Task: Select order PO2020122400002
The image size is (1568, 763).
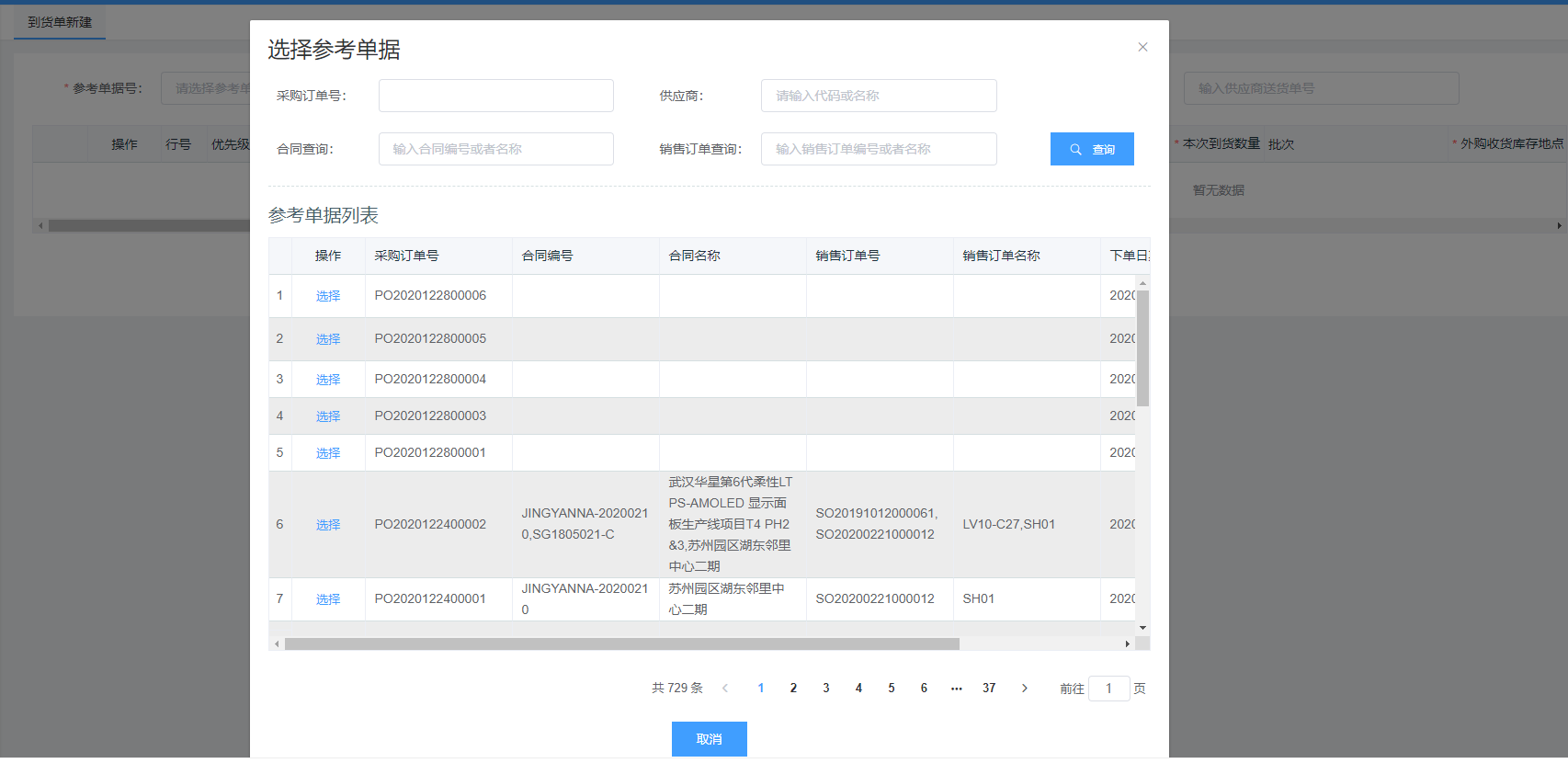Action: click(x=328, y=525)
